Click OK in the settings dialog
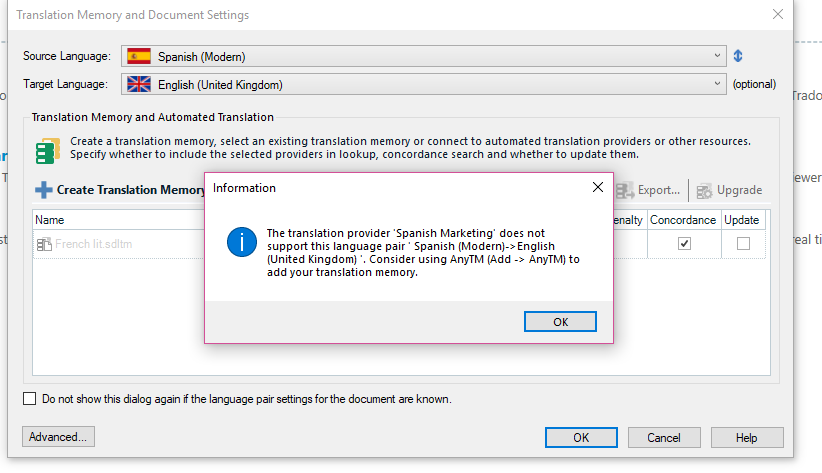Screen dimensions: 822x473 pyautogui.click(x=581, y=437)
